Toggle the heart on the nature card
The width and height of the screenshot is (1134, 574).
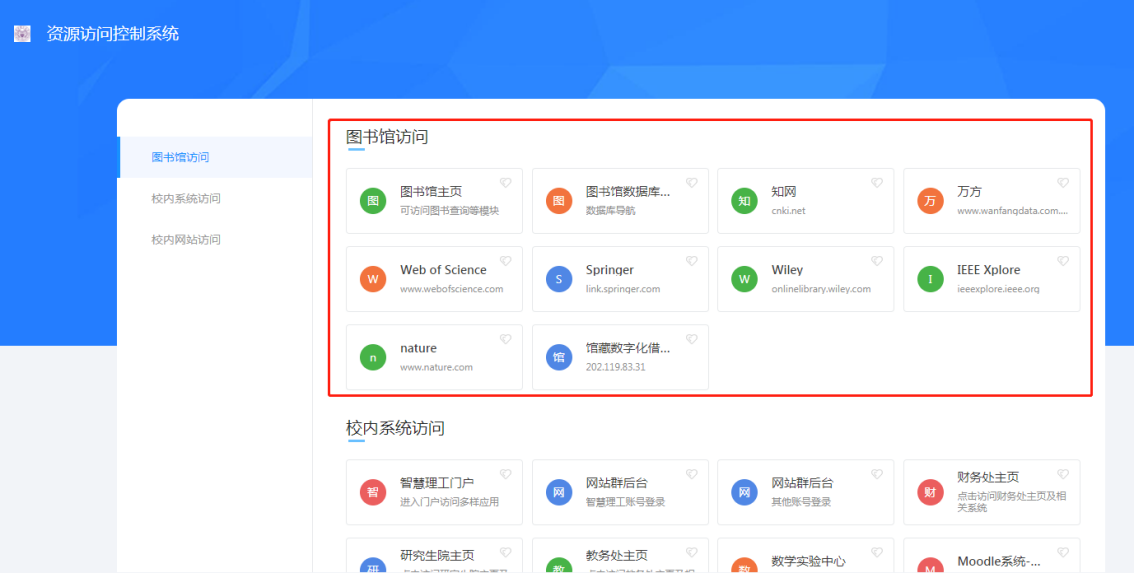click(506, 339)
